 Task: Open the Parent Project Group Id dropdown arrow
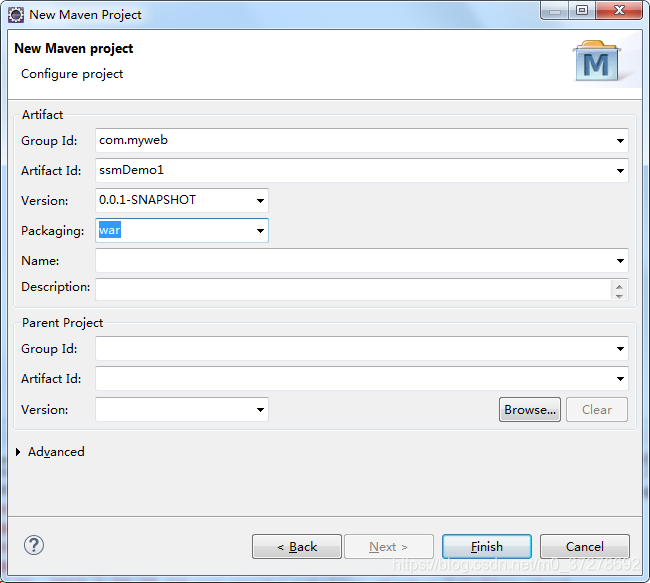(620, 349)
